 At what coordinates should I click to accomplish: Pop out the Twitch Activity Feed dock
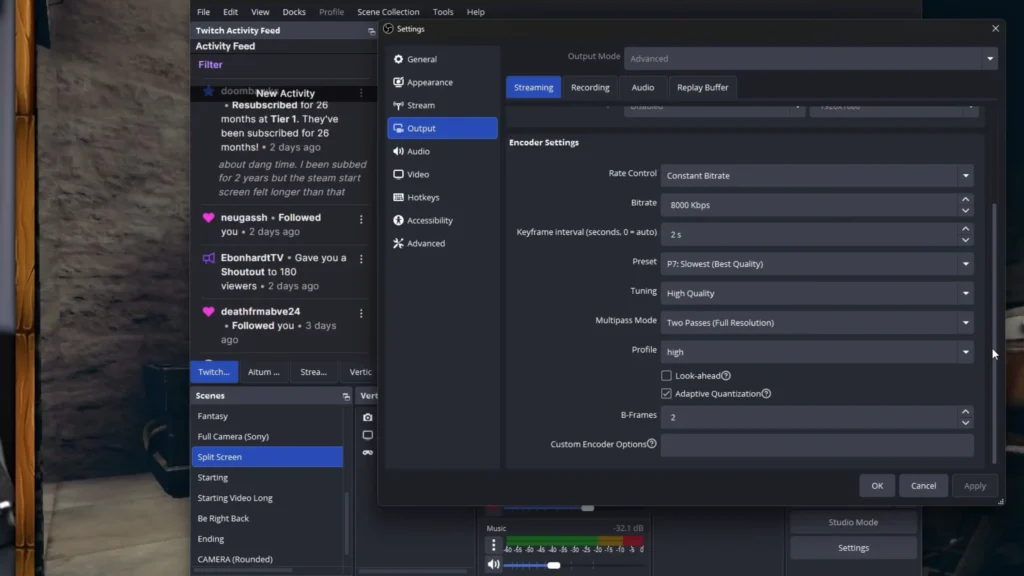pyautogui.click(x=371, y=31)
